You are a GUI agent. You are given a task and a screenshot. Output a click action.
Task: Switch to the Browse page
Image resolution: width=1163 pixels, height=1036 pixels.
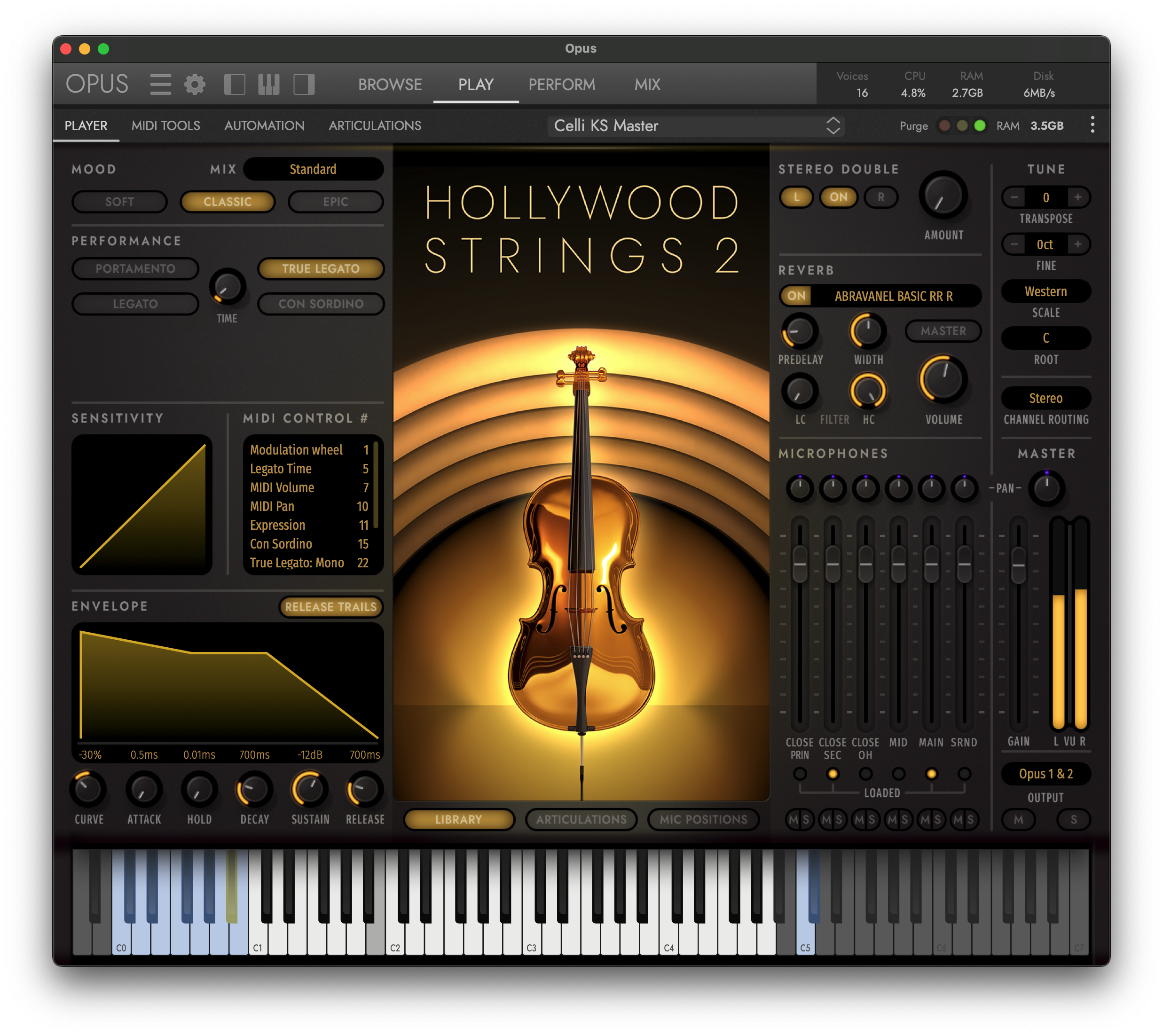pos(390,84)
